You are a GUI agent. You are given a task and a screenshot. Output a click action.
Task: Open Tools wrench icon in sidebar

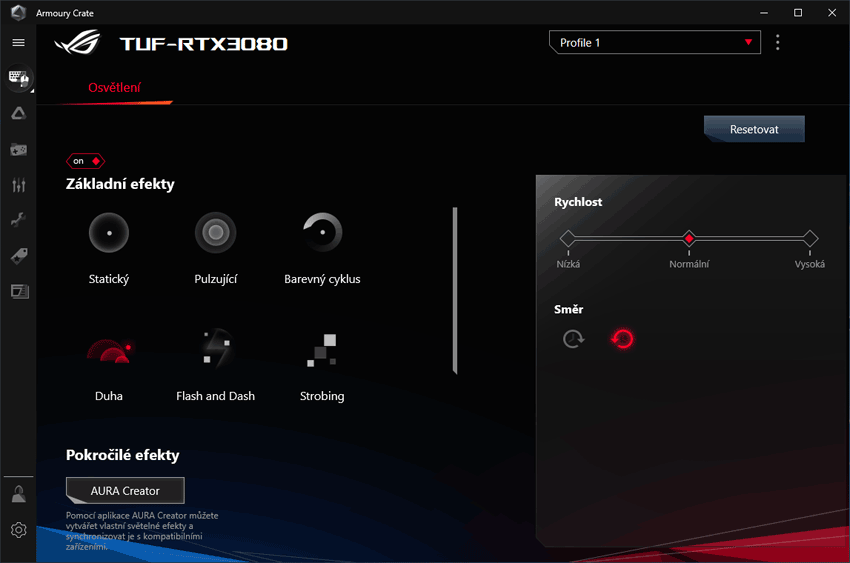click(18, 220)
